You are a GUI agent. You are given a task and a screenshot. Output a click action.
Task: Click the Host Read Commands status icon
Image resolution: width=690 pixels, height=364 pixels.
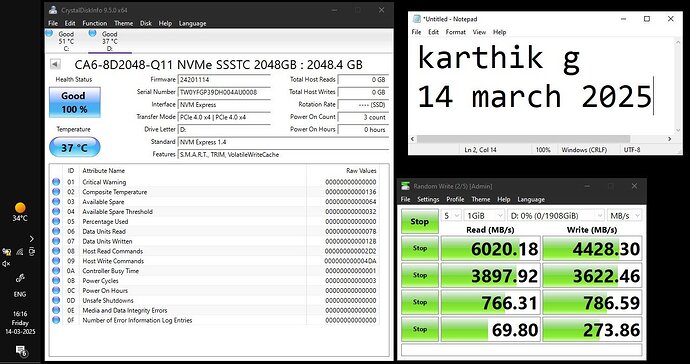tap(56, 251)
